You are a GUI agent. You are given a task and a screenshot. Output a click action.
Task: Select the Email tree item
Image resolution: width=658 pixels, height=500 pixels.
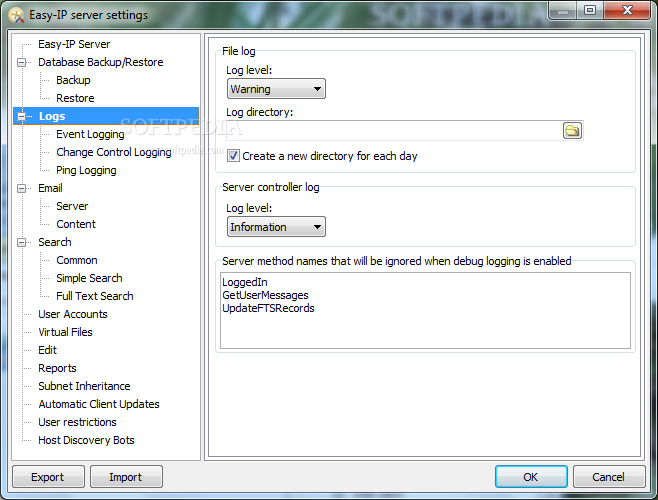pos(50,188)
